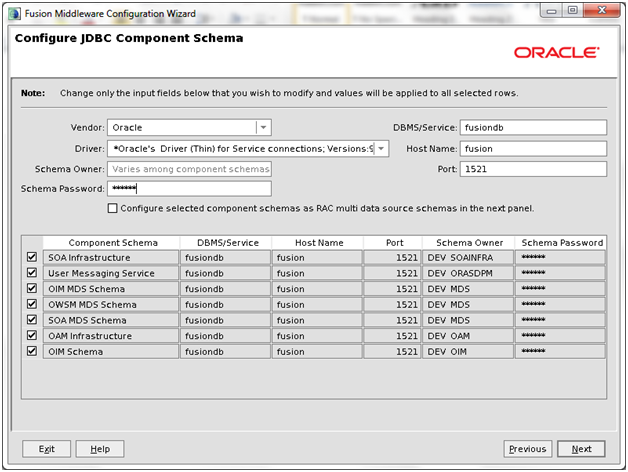The image size is (628, 472).
Task: Click the Host Name column header
Action: coord(318,242)
